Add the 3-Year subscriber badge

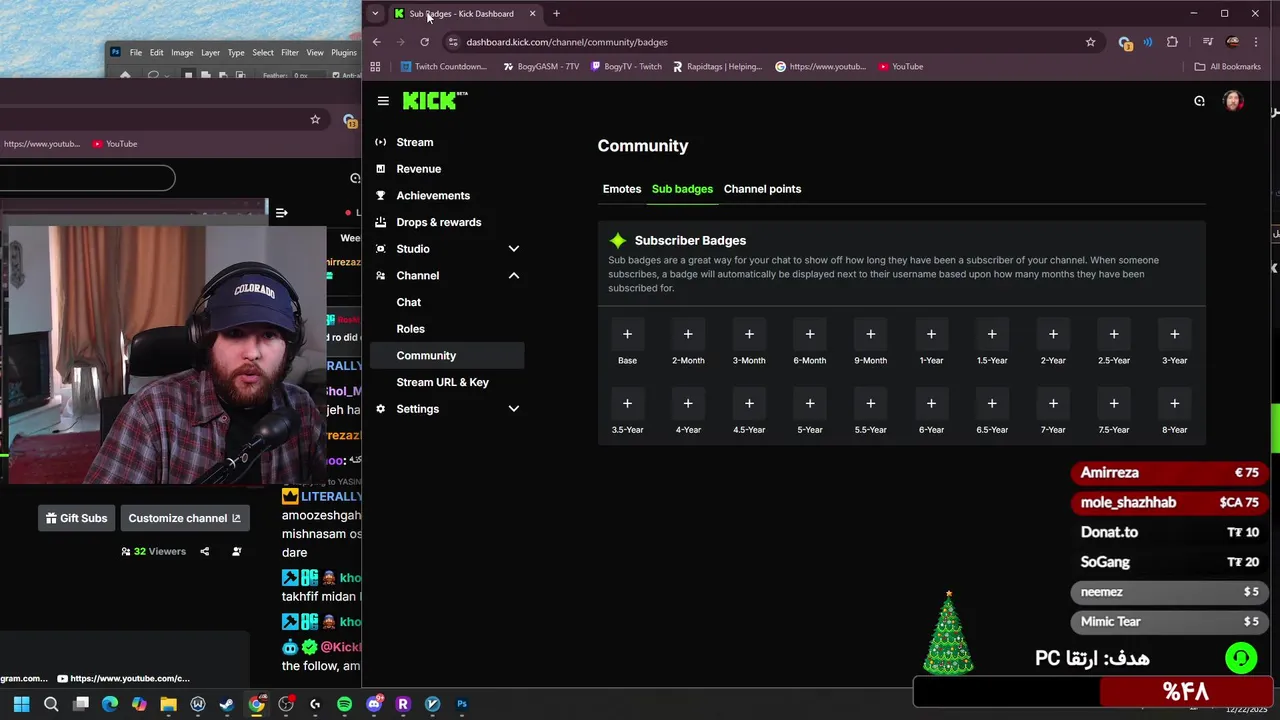click(1175, 334)
